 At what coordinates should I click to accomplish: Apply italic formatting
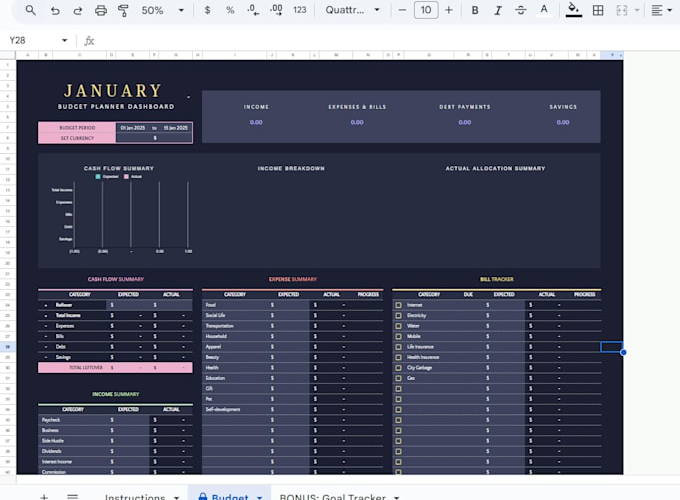coord(499,10)
